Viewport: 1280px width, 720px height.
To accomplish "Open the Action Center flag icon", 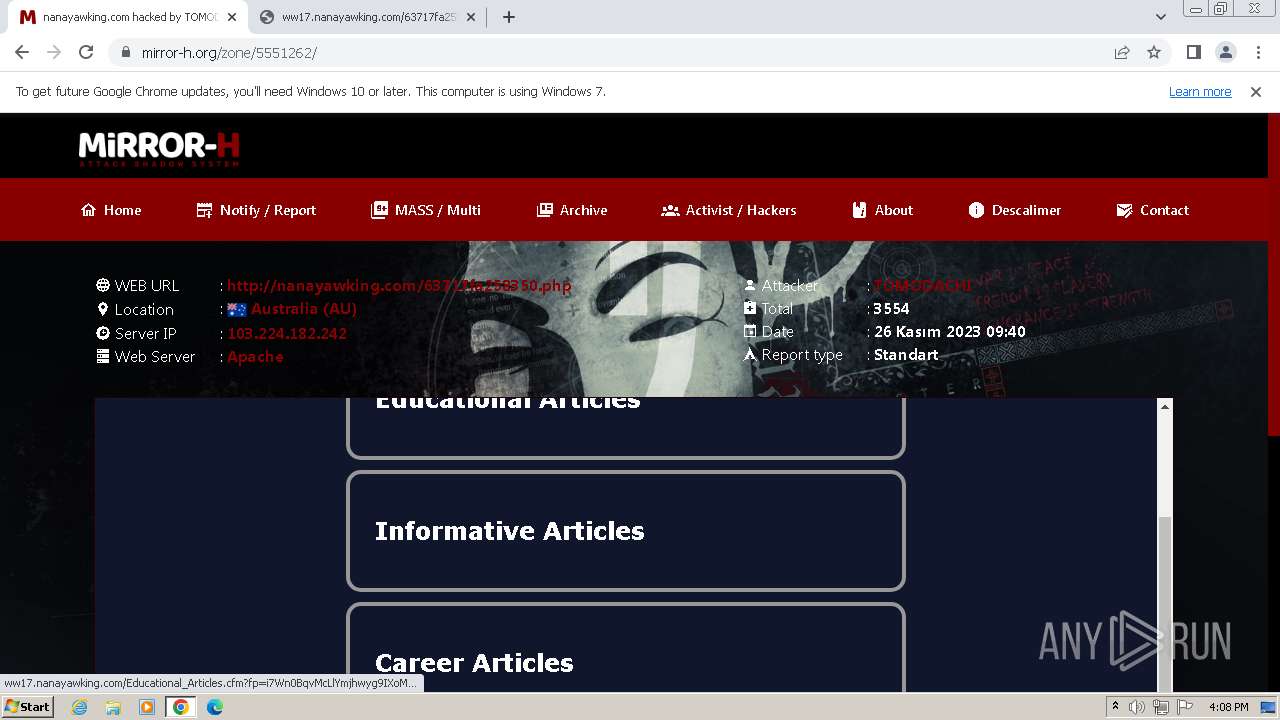I will [x=1185, y=707].
